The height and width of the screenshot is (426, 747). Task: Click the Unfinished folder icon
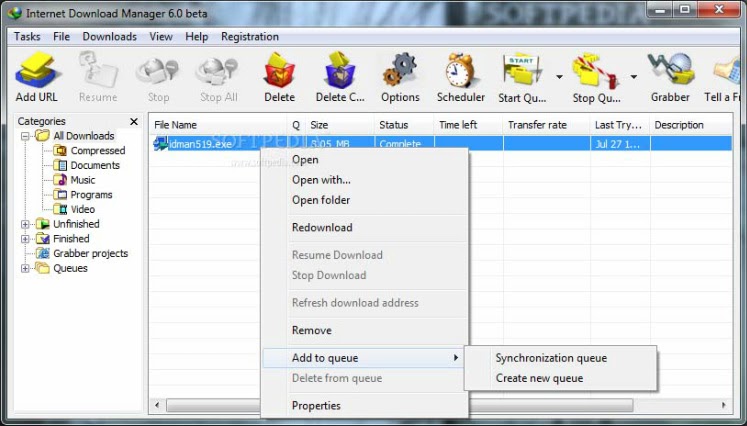click(43, 224)
